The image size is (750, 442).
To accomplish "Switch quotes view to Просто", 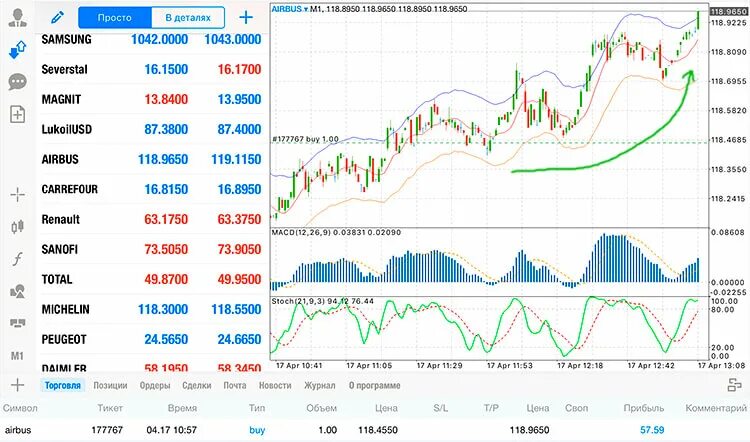I will [115, 18].
